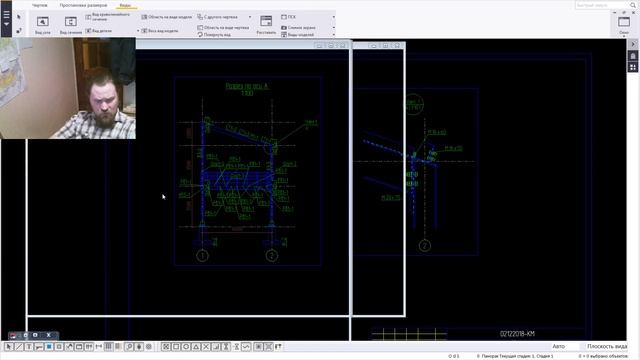Click the arrow select-all switch in bottom toolbar

(9, 347)
